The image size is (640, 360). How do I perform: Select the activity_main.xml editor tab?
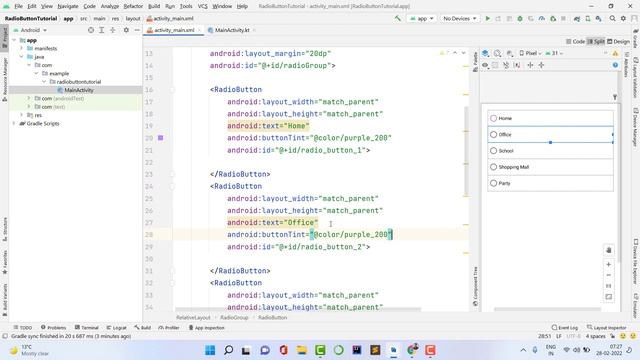click(174, 30)
